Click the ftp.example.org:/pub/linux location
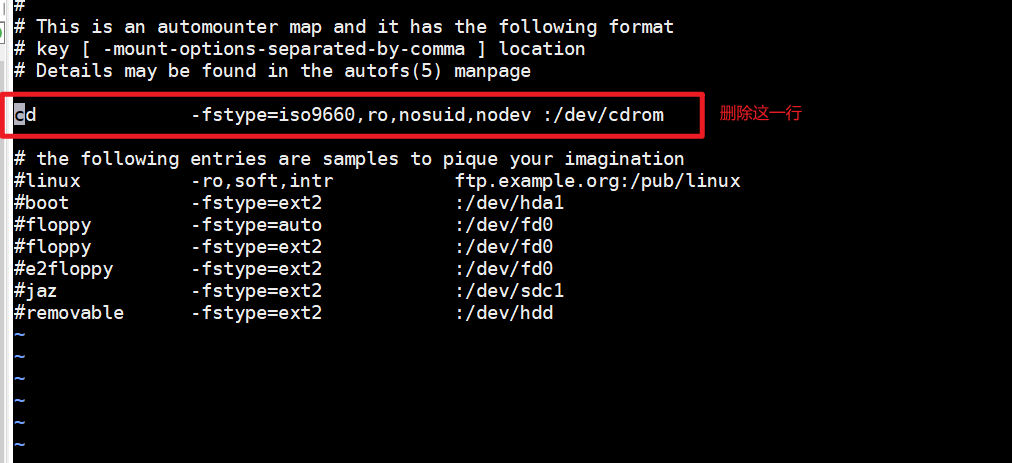The height and width of the screenshot is (463, 1012). click(597, 181)
